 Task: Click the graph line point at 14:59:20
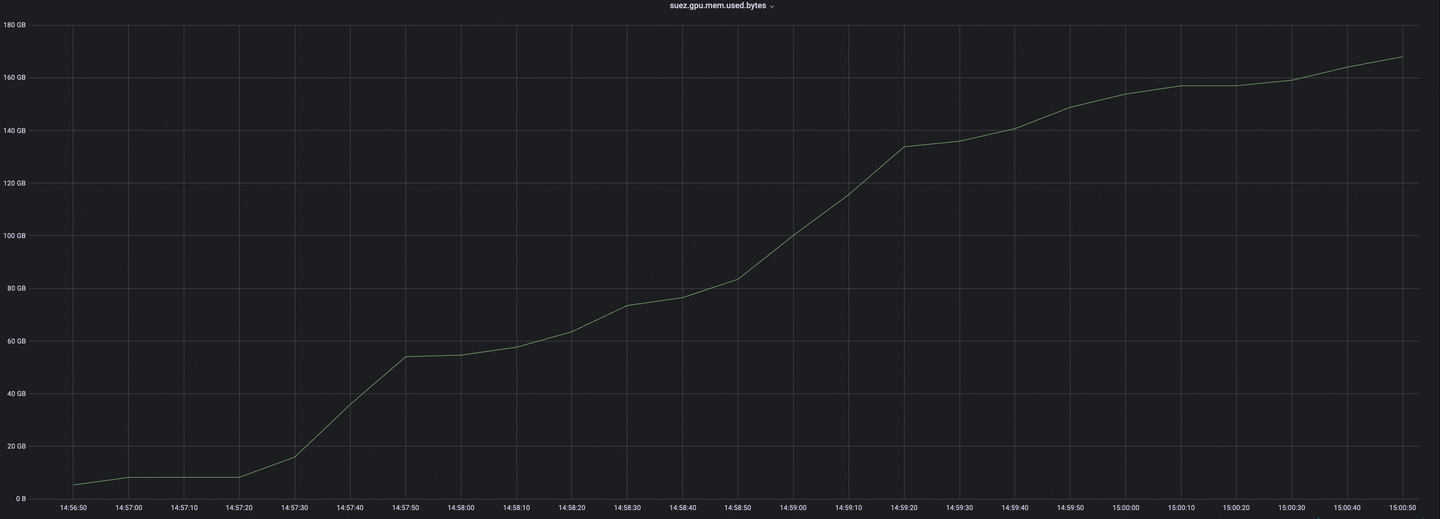tap(904, 147)
